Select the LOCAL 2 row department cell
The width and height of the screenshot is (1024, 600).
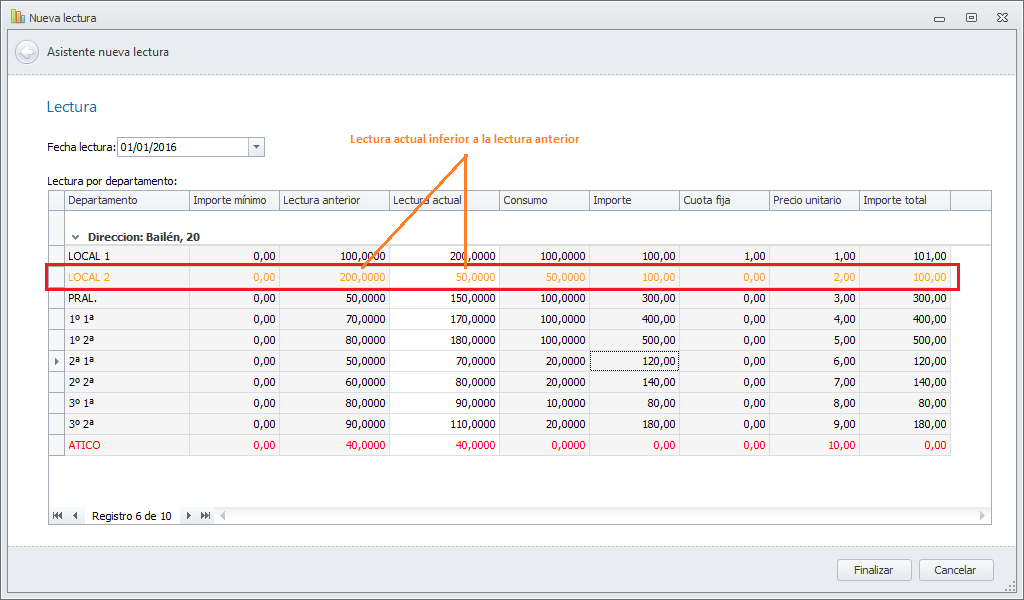pos(127,277)
